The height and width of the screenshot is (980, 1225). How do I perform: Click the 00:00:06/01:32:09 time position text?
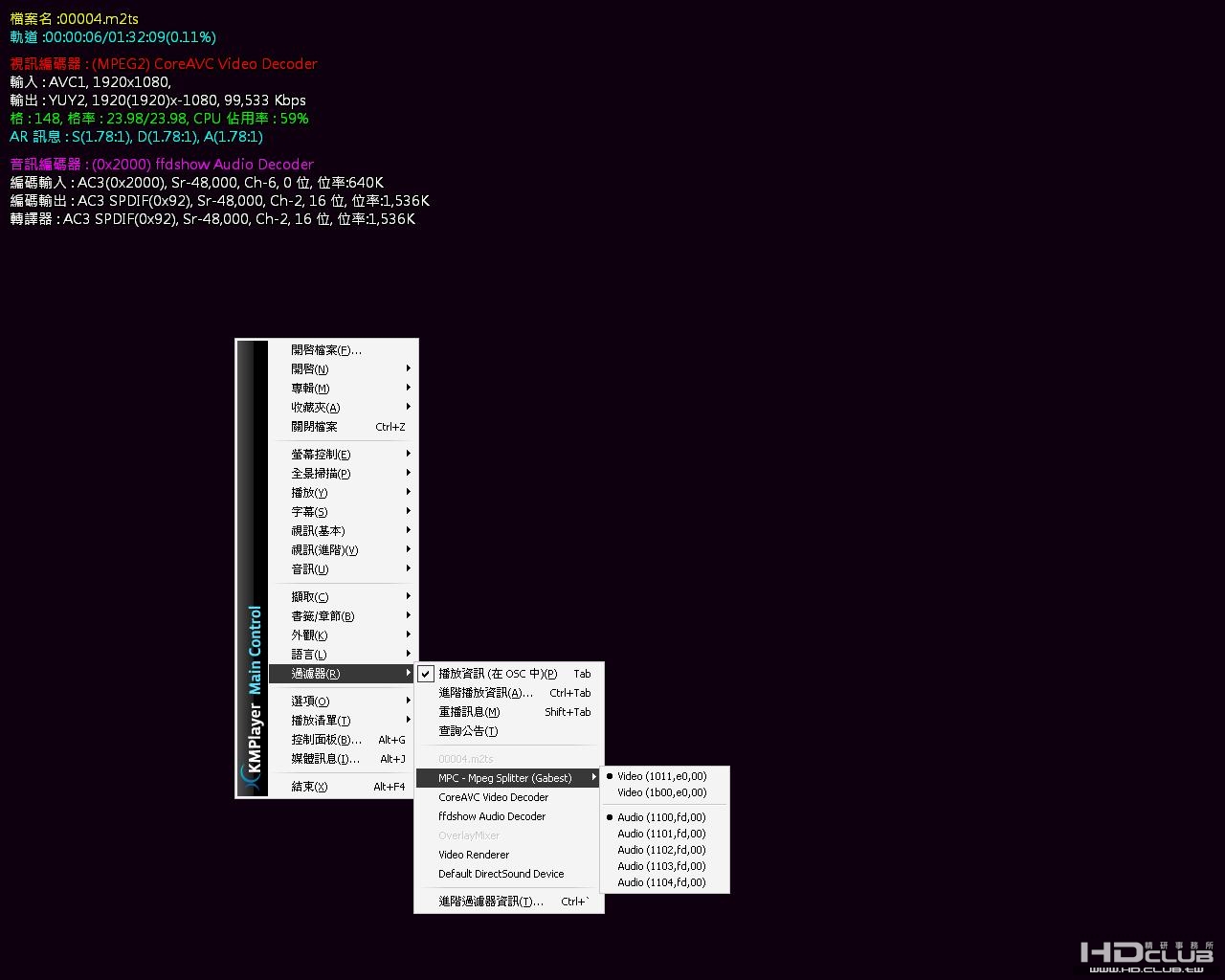coord(104,36)
